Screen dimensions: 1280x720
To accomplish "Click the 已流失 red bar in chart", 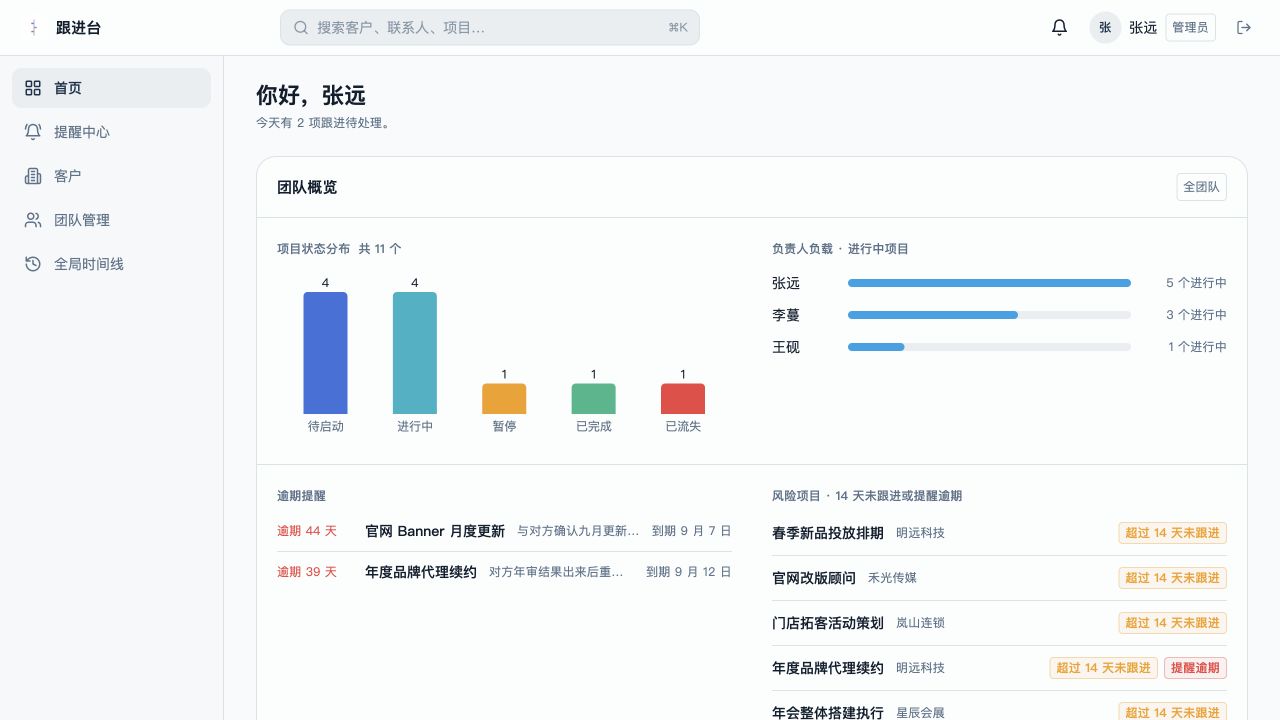I will [683, 399].
